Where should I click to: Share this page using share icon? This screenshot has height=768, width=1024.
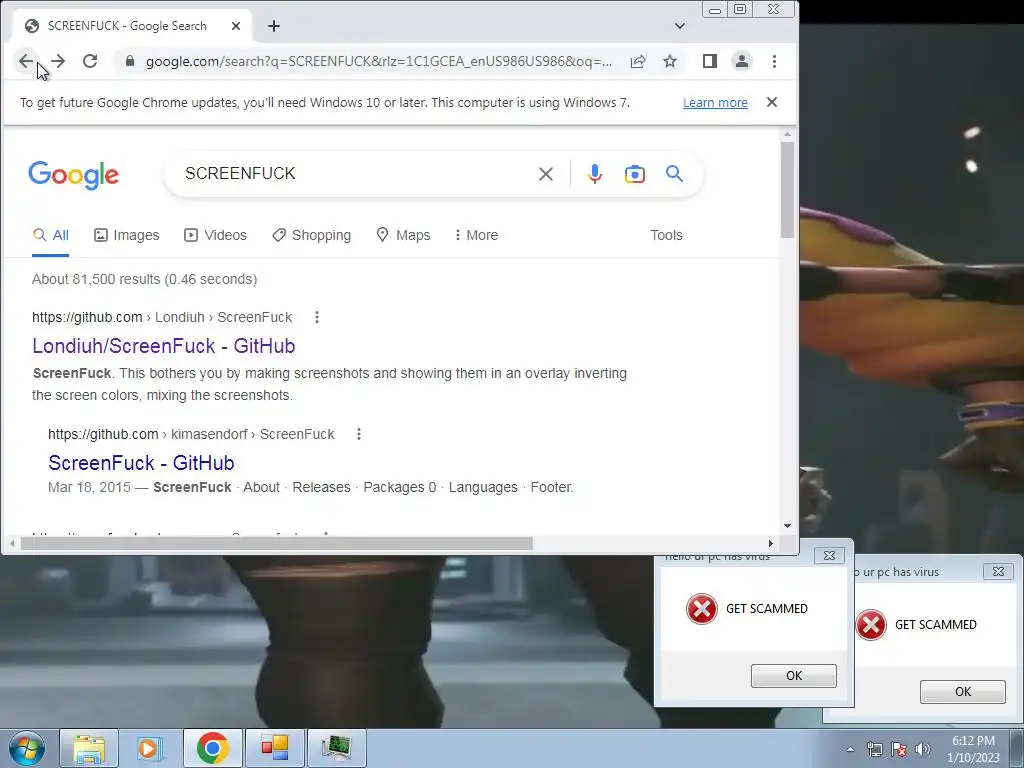click(638, 61)
